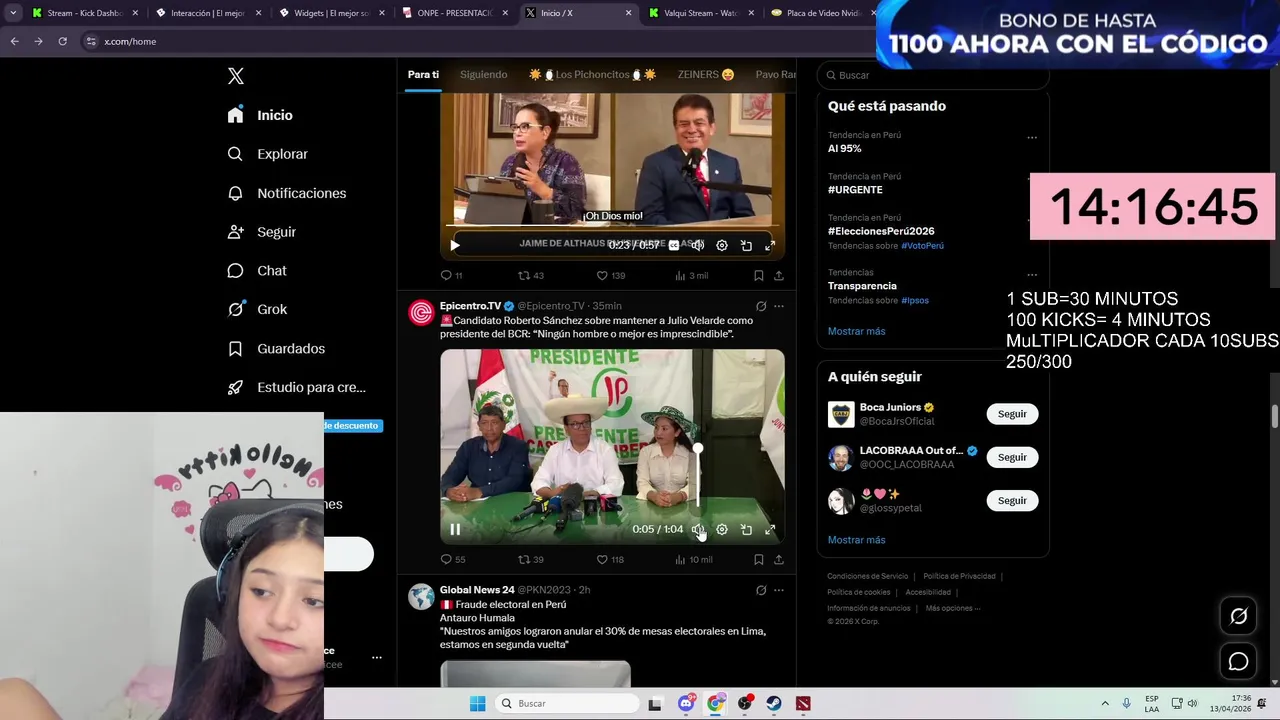
Task: Repost the post with 43 reposts
Action: point(531,275)
